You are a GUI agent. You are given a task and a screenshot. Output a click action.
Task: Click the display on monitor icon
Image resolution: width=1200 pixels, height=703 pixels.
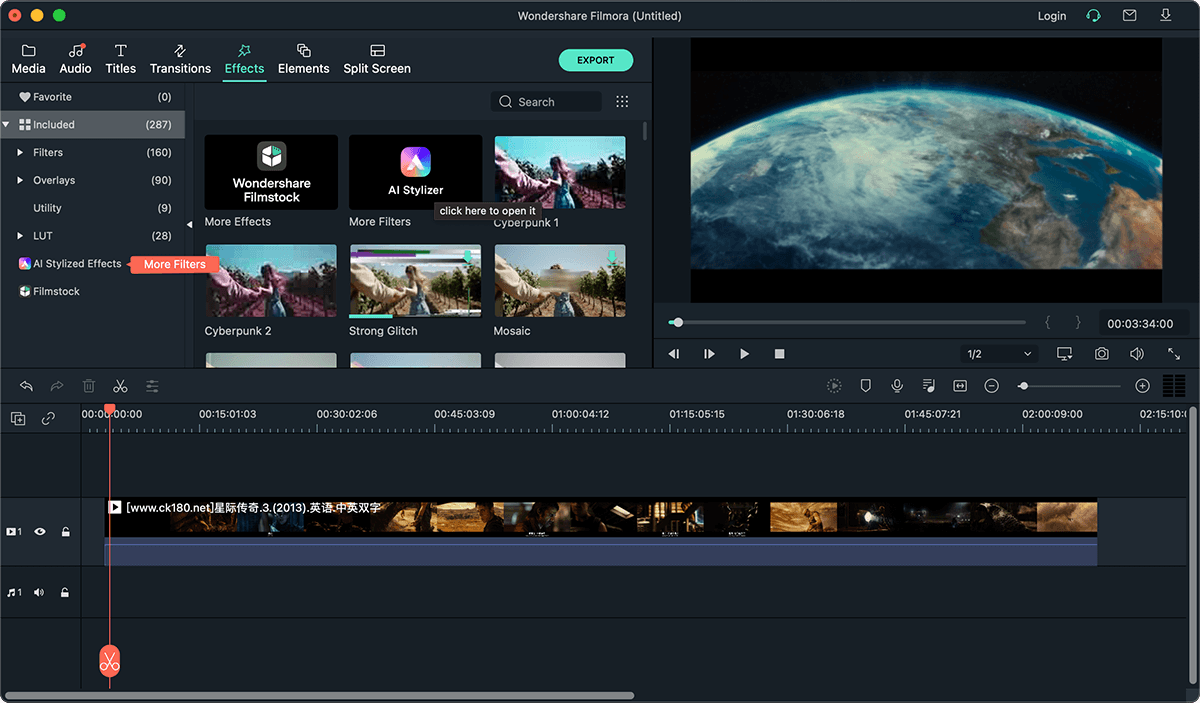[x=1064, y=354]
